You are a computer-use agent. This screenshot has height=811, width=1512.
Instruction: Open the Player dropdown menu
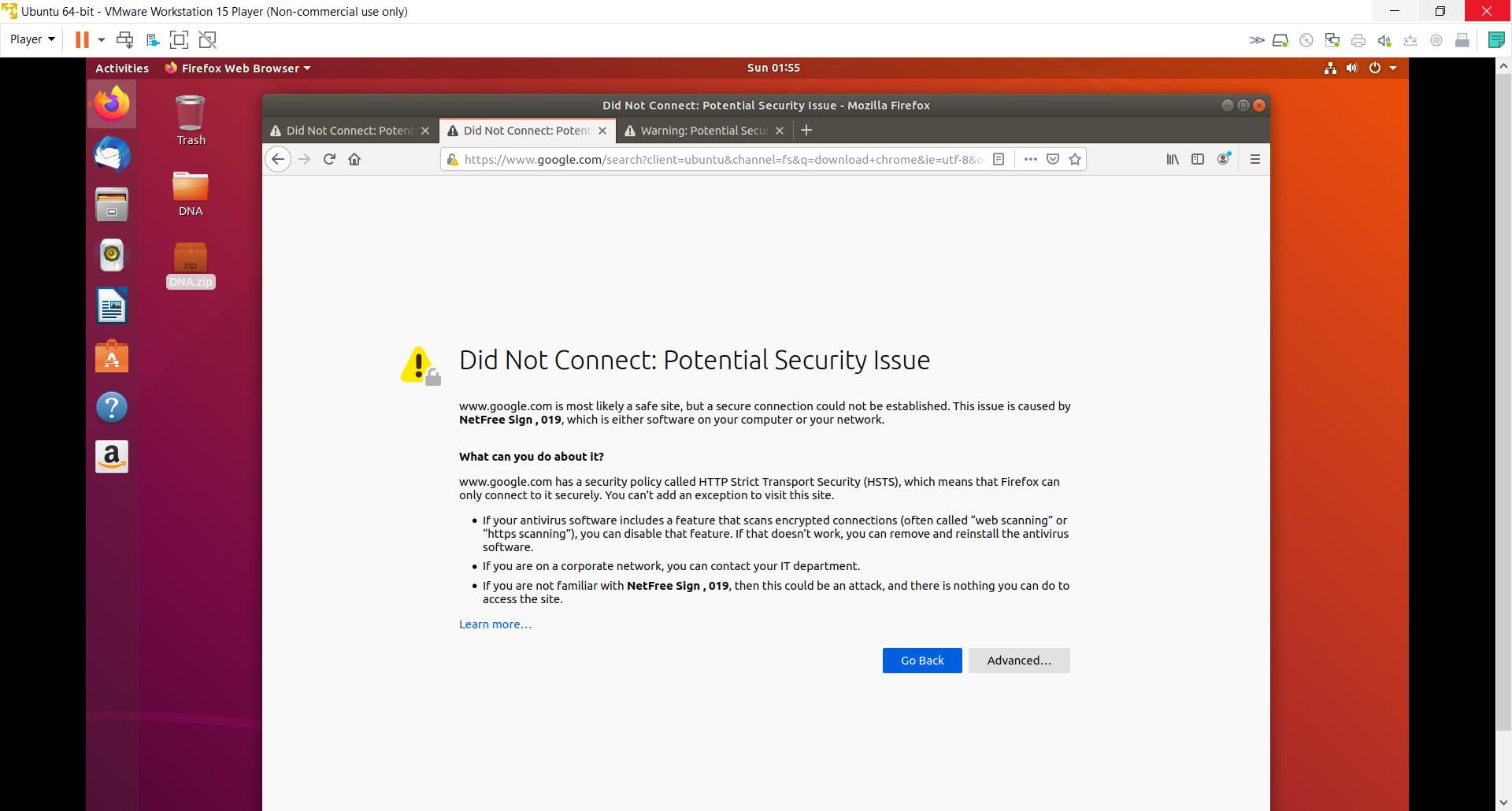tap(32, 39)
